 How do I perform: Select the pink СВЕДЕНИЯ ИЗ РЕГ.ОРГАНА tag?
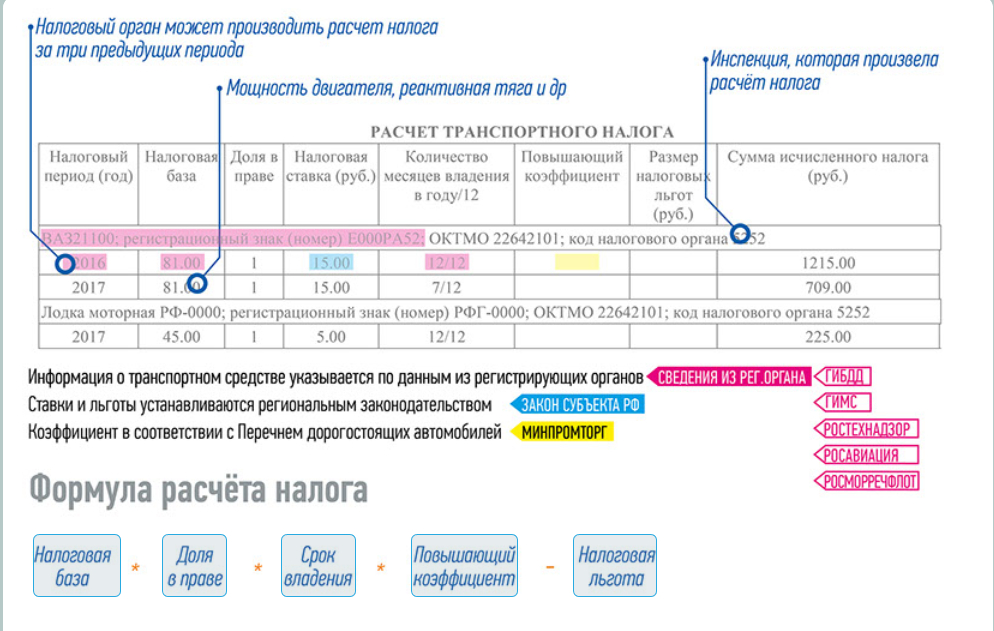[x=729, y=377]
